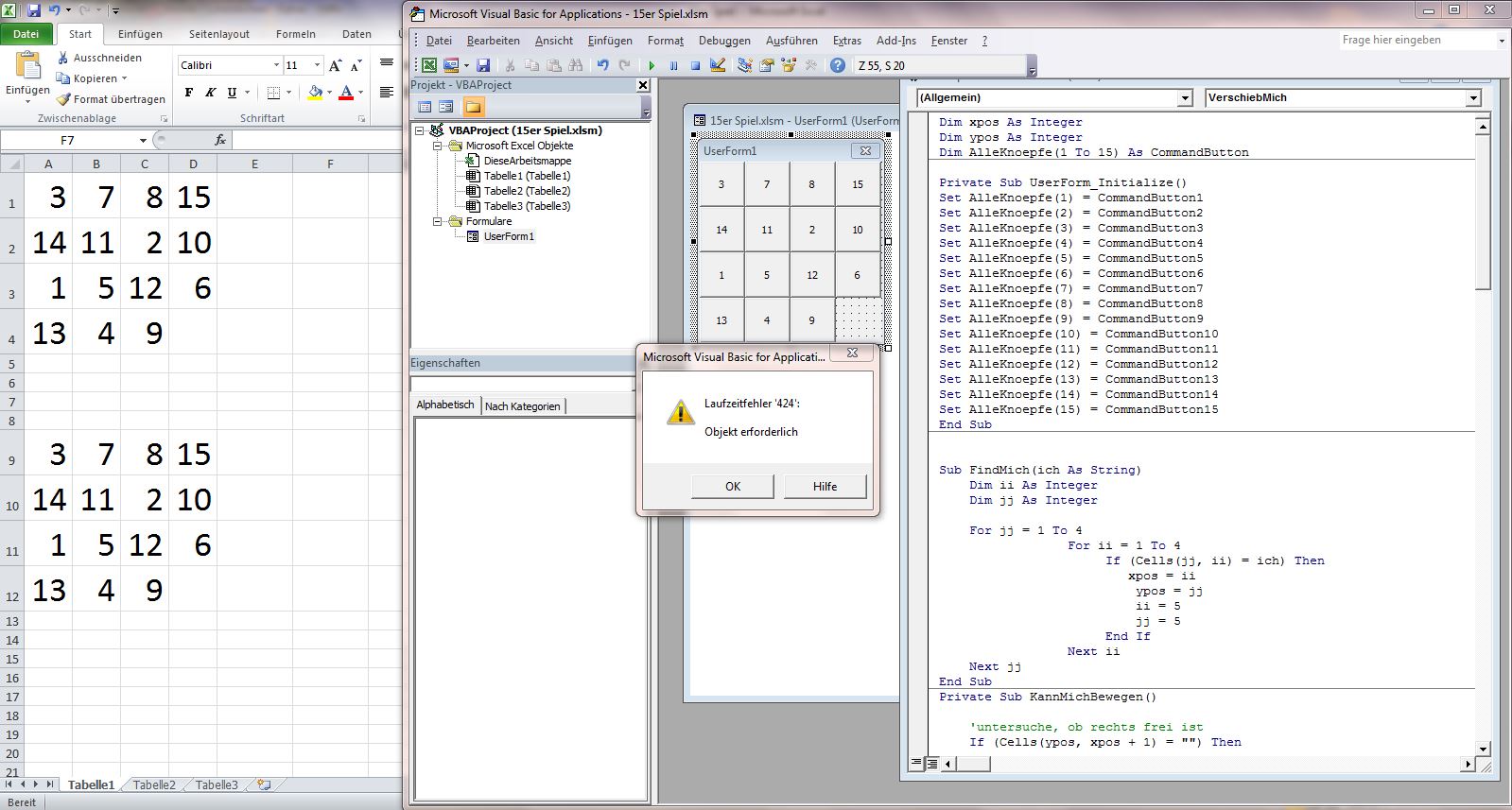
Task: Switch to Tabelle2 sheet tab
Action: [x=154, y=784]
